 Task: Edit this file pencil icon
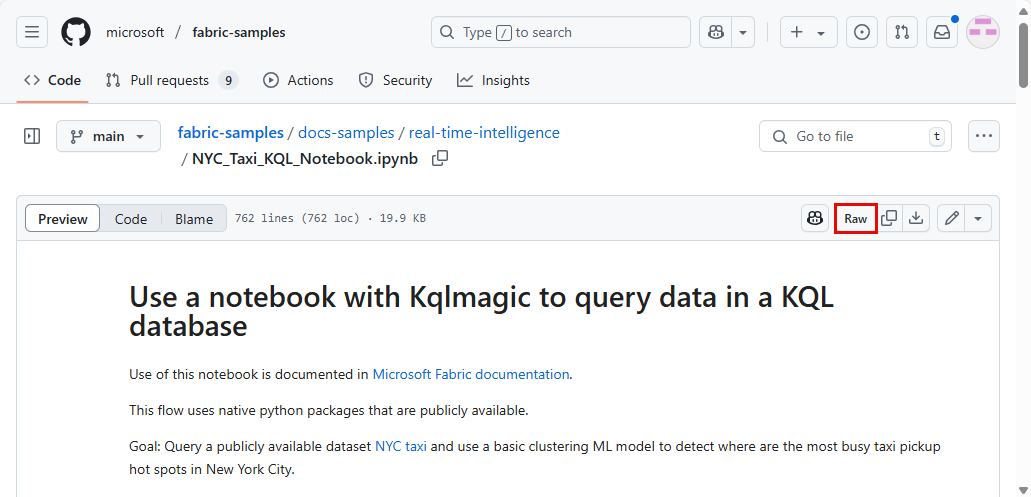click(x=951, y=218)
